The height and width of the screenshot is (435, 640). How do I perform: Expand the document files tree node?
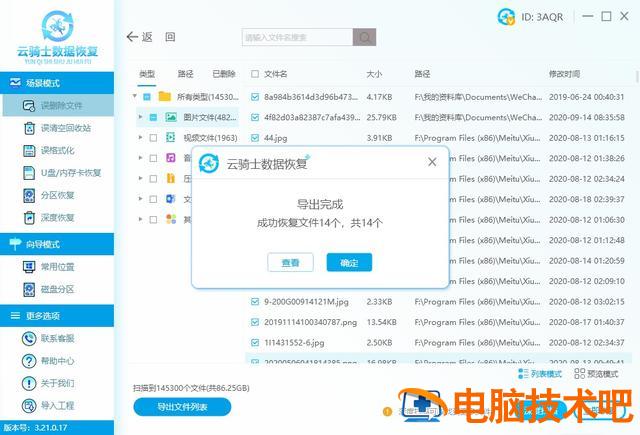140,199
